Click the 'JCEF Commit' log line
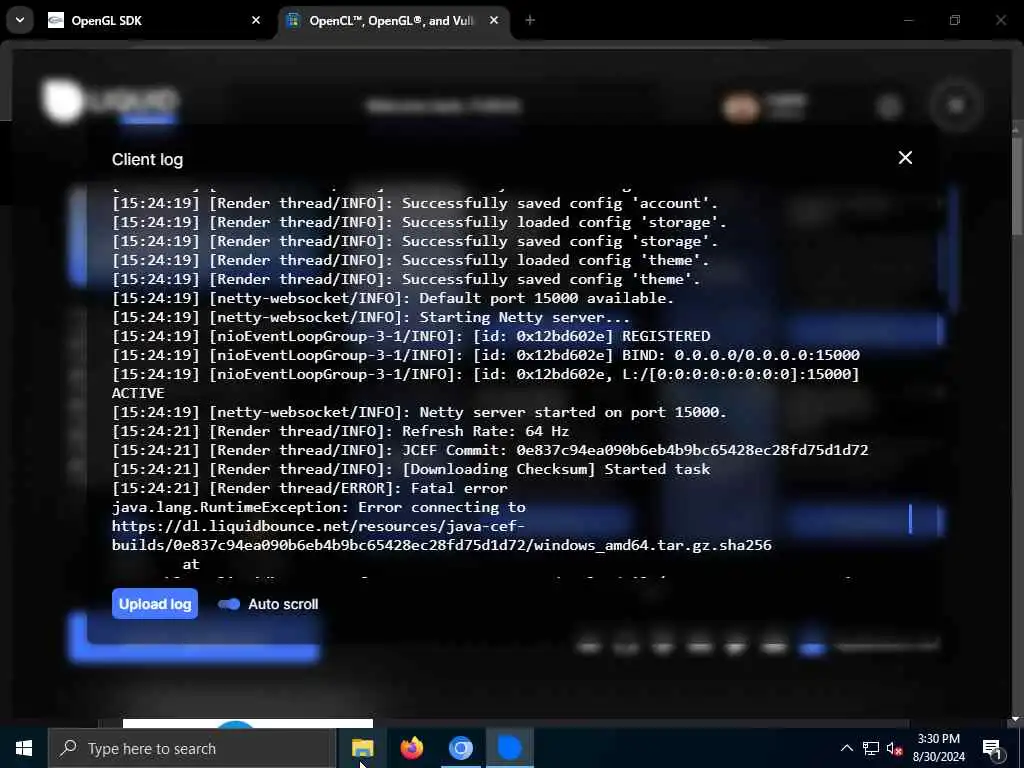The image size is (1024, 768). coord(490,450)
